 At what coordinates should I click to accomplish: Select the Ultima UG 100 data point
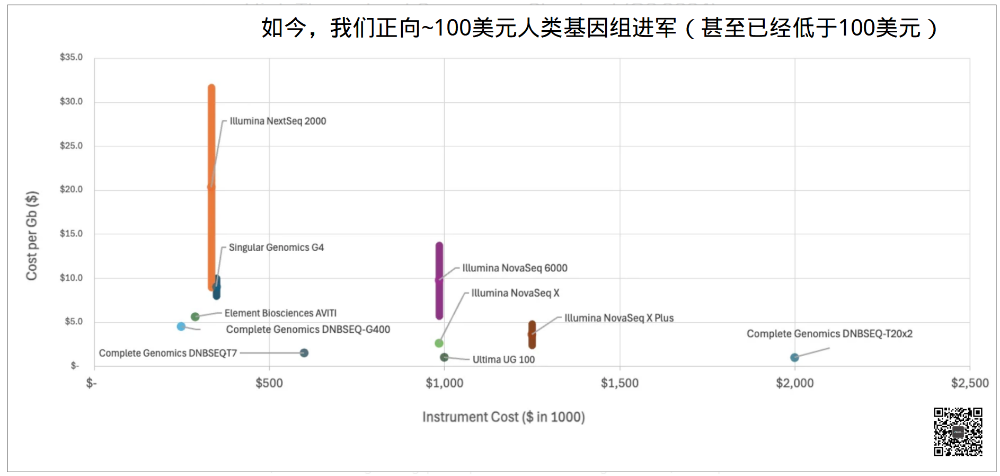[444, 357]
